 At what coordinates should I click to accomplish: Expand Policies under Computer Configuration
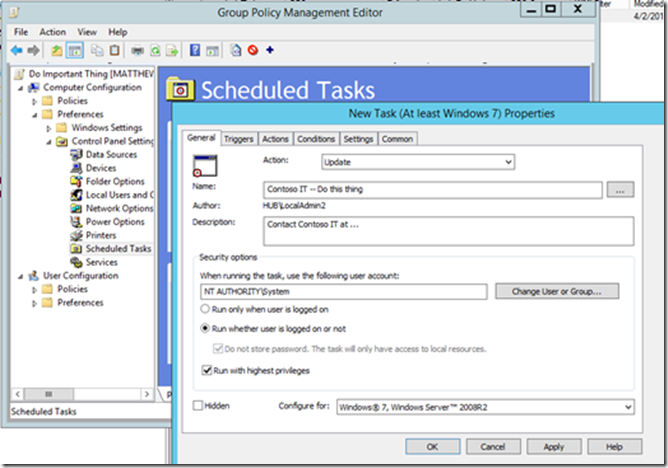35,101
